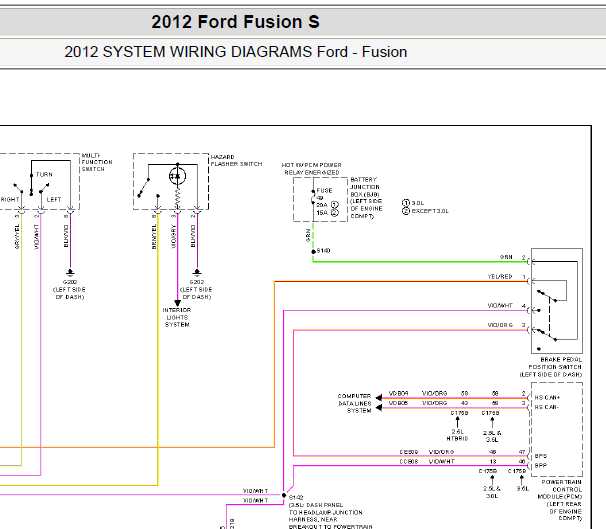Click the VIO/ORG label at brake switch pin 3
Viewport: 606px width, 529px height.
[500, 325]
